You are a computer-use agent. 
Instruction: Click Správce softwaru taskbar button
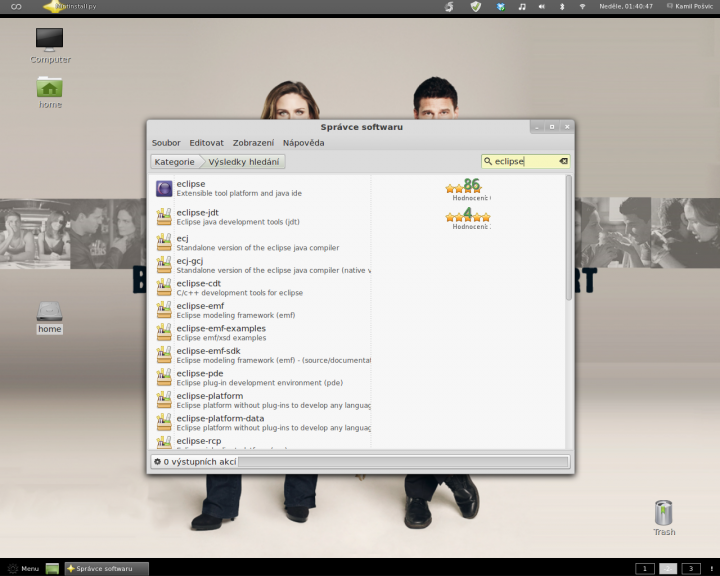click(107, 569)
